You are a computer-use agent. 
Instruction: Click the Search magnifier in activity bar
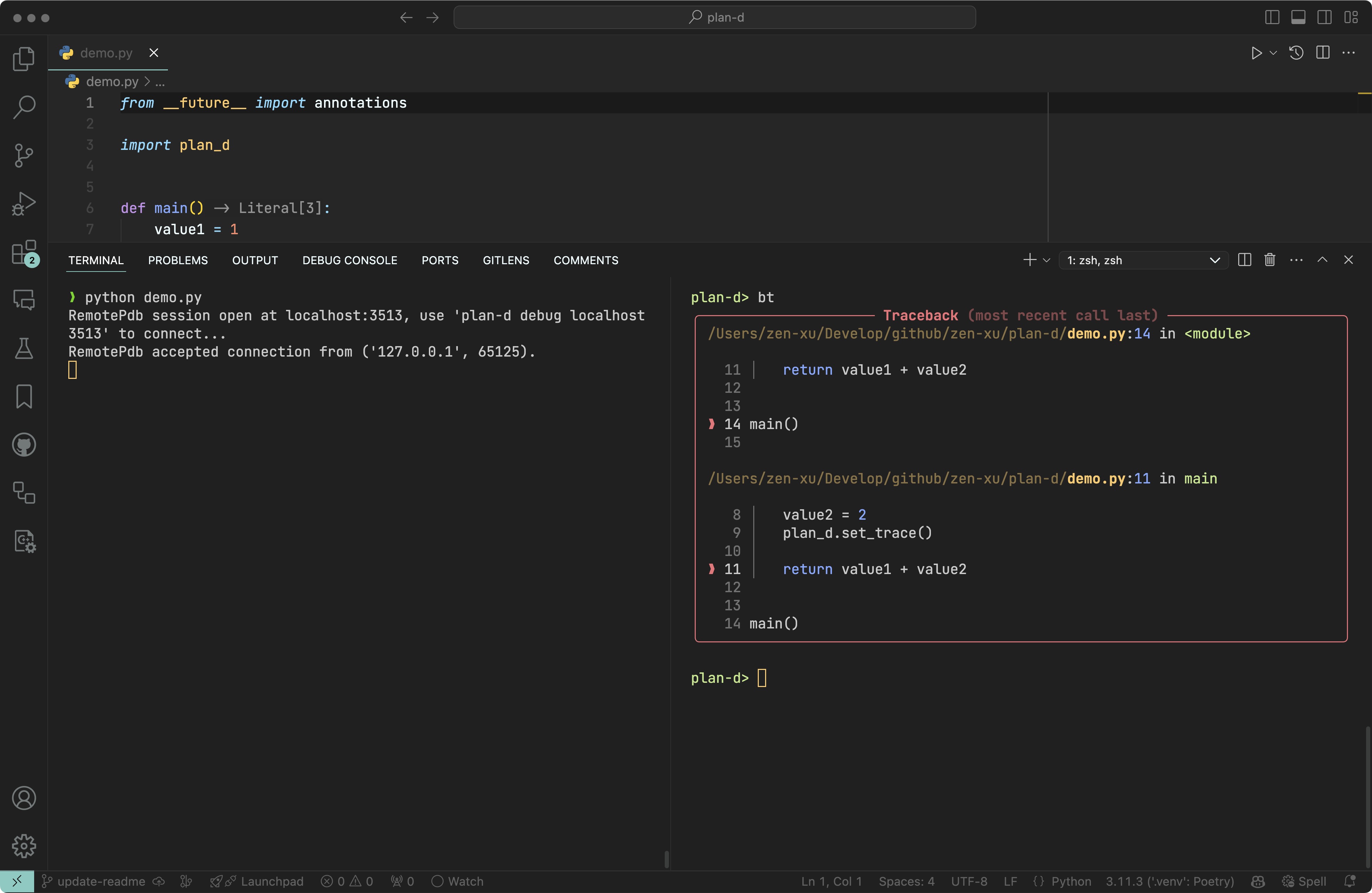(x=24, y=107)
